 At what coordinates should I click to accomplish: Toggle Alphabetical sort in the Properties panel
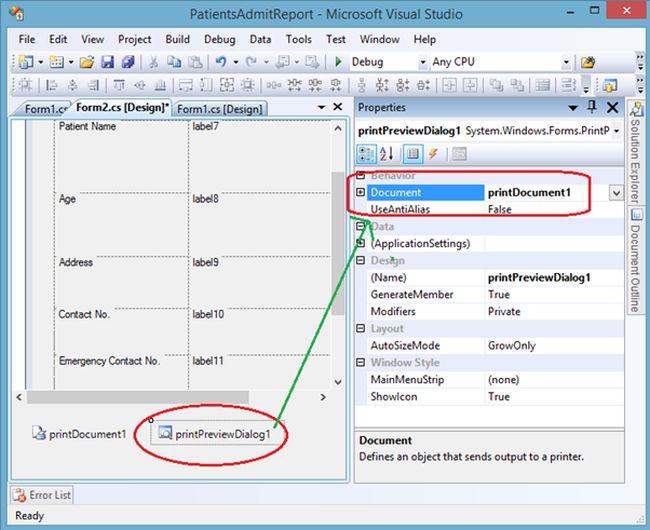click(387, 154)
